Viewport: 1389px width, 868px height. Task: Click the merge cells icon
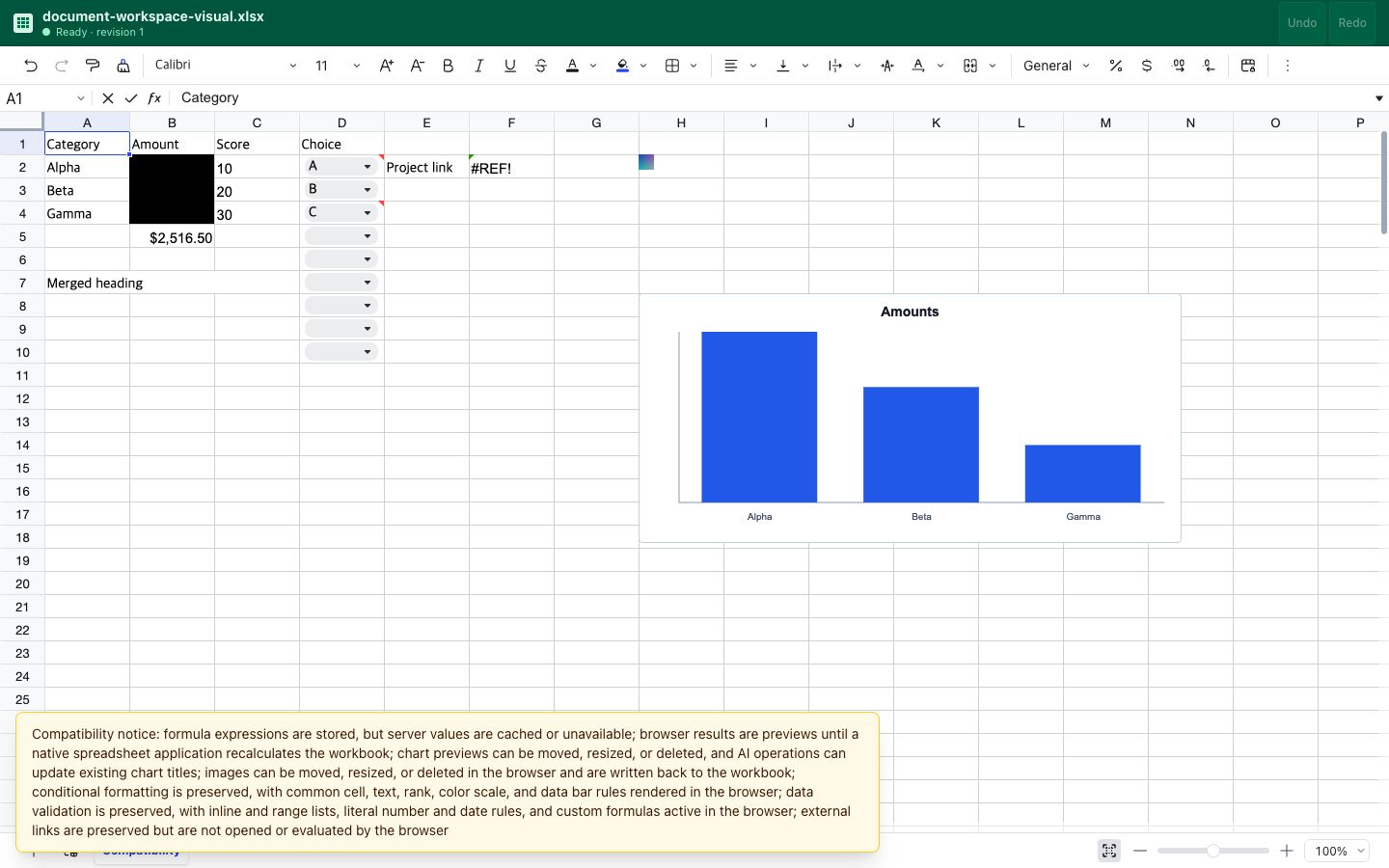(970, 66)
